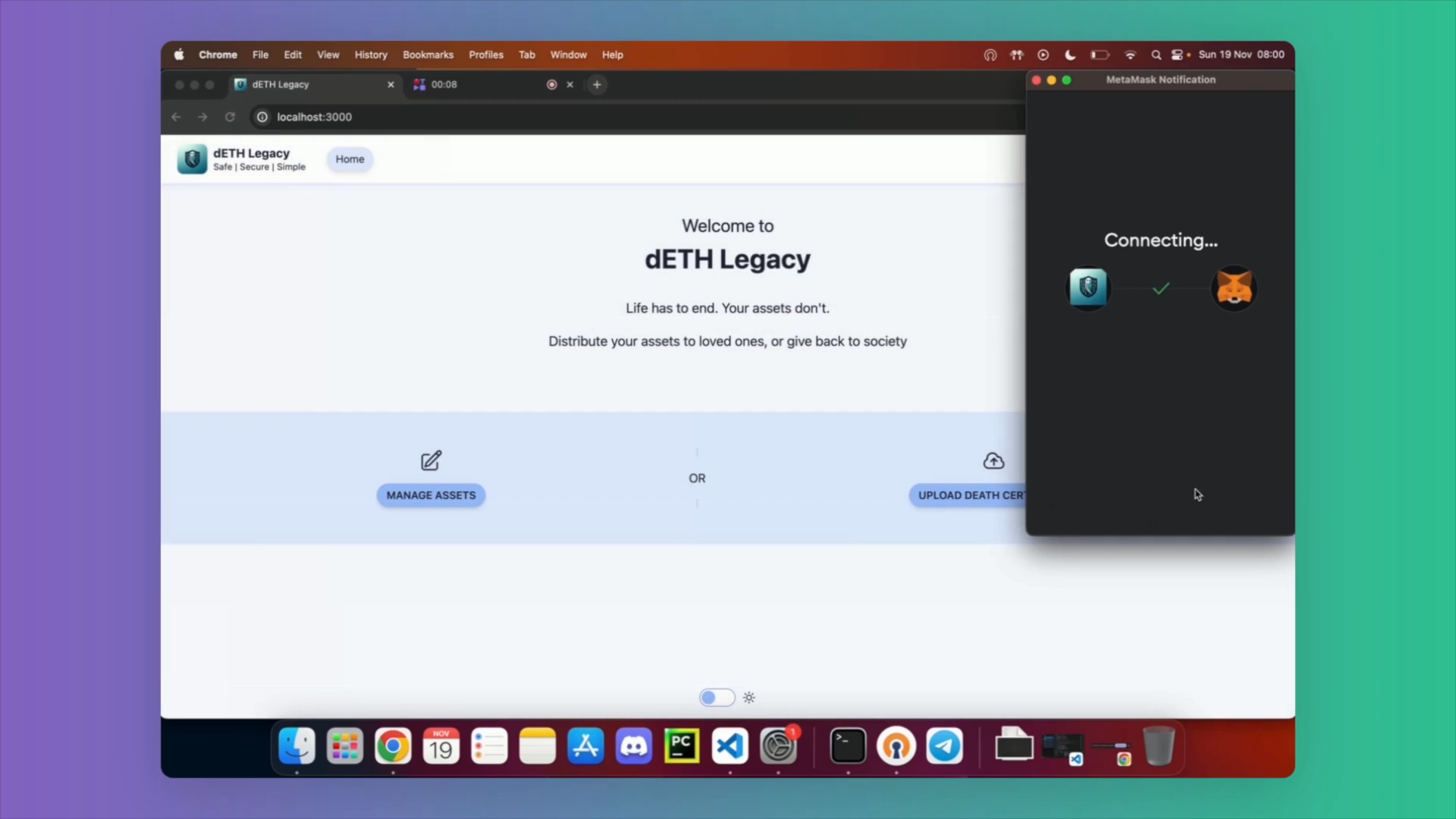Image resolution: width=1456 pixels, height=819 pixels.
Task: Open the Profiles menu
Action: coord(485,55)
